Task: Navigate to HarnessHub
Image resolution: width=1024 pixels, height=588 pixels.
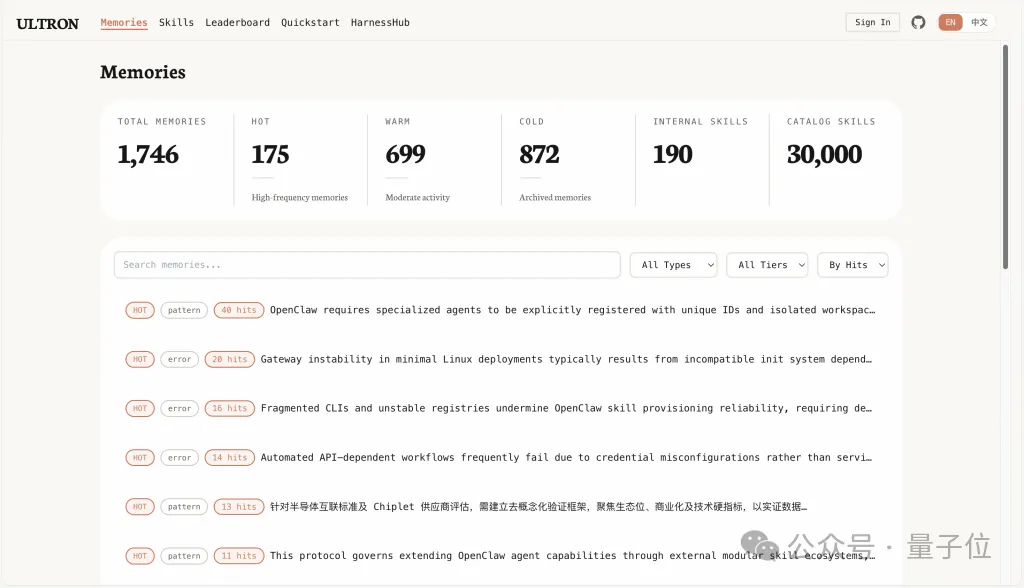Action: pyautogui.click(x=380, y=22)
